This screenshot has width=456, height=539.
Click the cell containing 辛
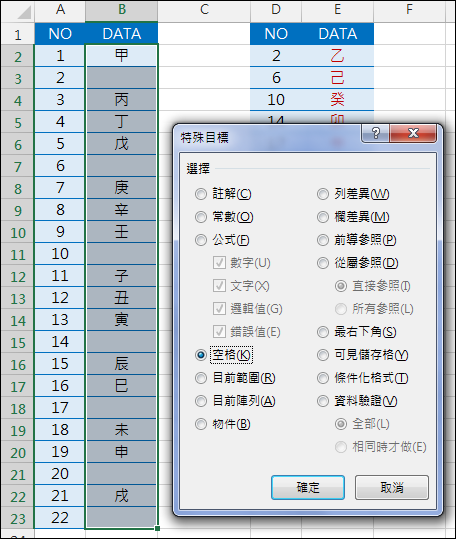coord(122,209)
